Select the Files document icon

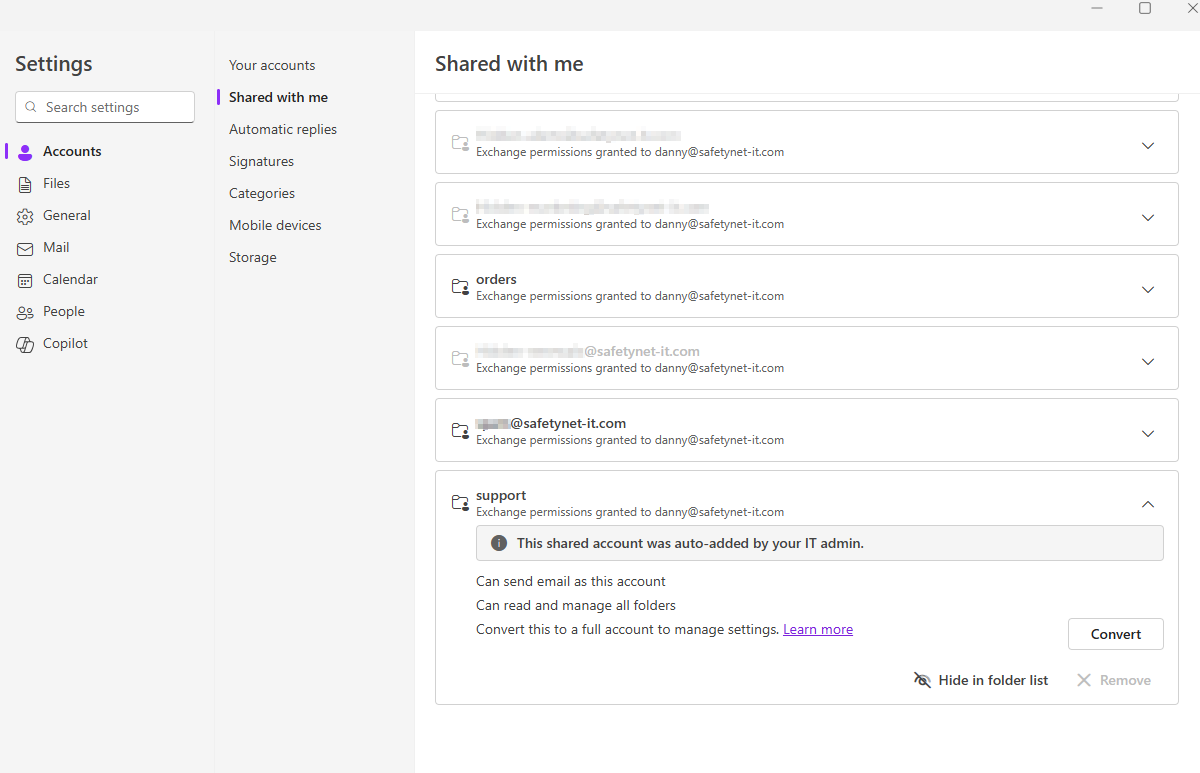coord(25,184)
